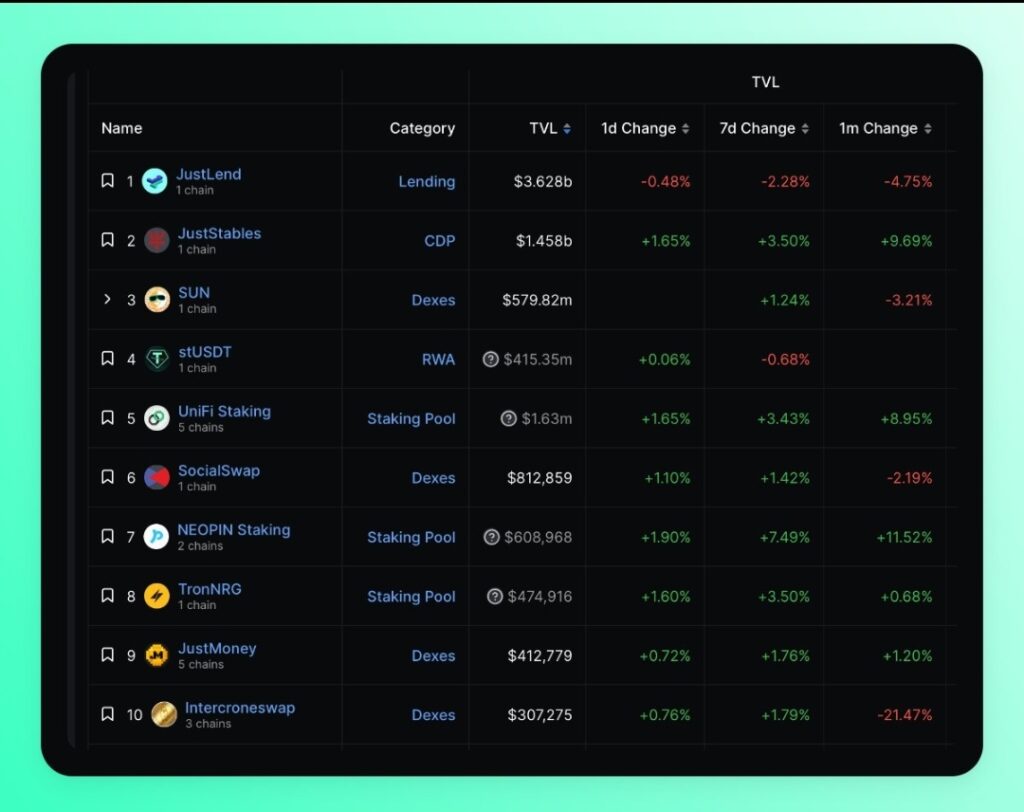The height and width of the screenshot is (812, 1024).
Task: Open the SocialSwap protocol link
Action: pos(219,471)
